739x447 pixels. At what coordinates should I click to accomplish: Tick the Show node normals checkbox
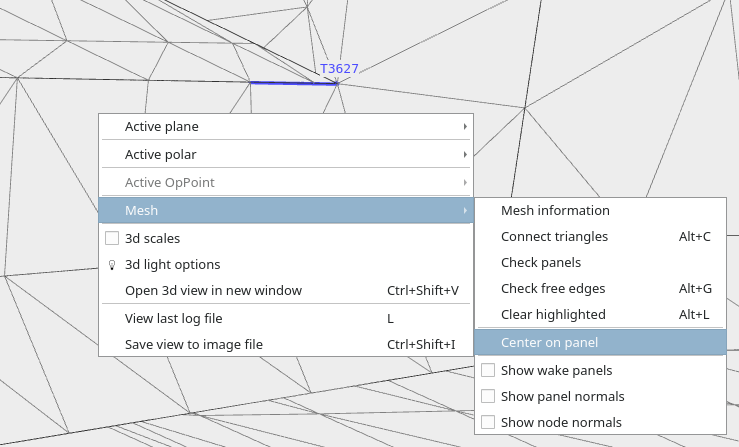tap(488, 422)
